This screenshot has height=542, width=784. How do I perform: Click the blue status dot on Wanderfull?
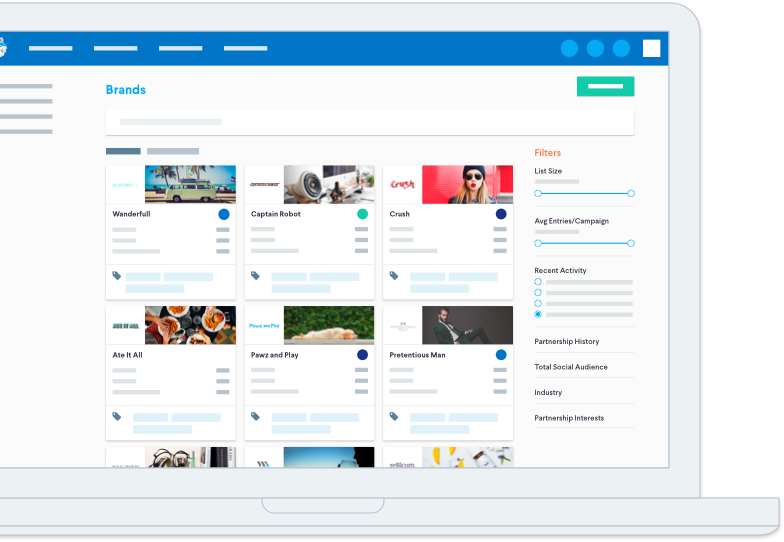click(x=224, y=214)
